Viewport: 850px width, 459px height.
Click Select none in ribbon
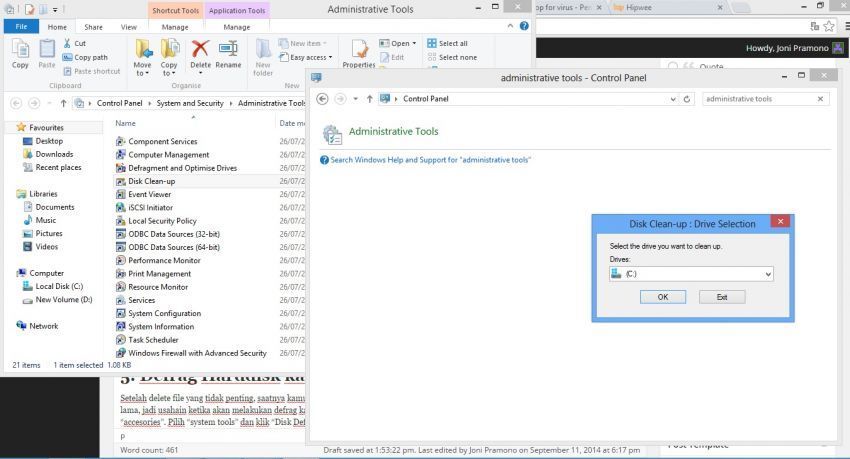coord(452,57)
